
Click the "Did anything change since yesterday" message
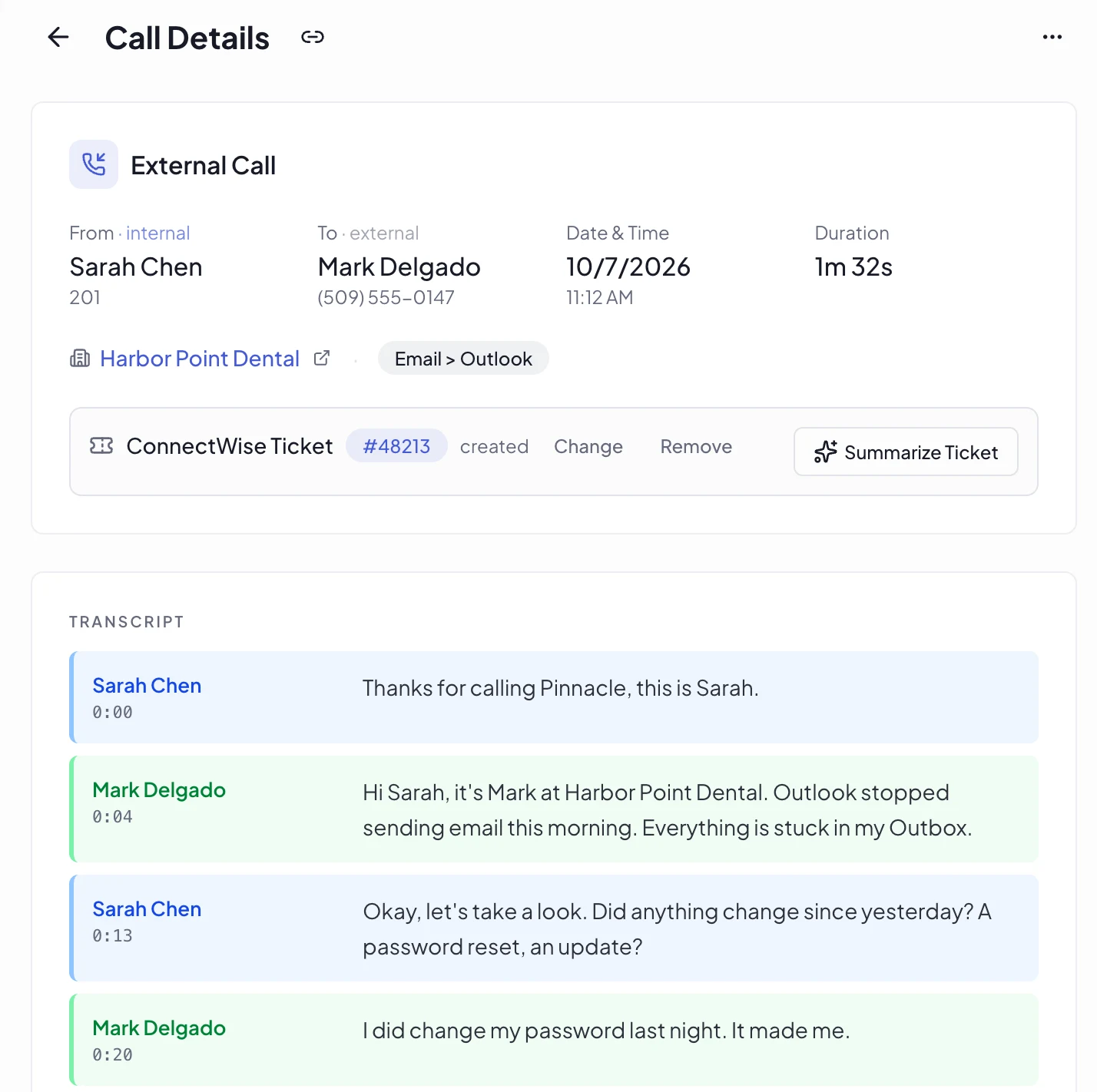click(x=677, y=929)
